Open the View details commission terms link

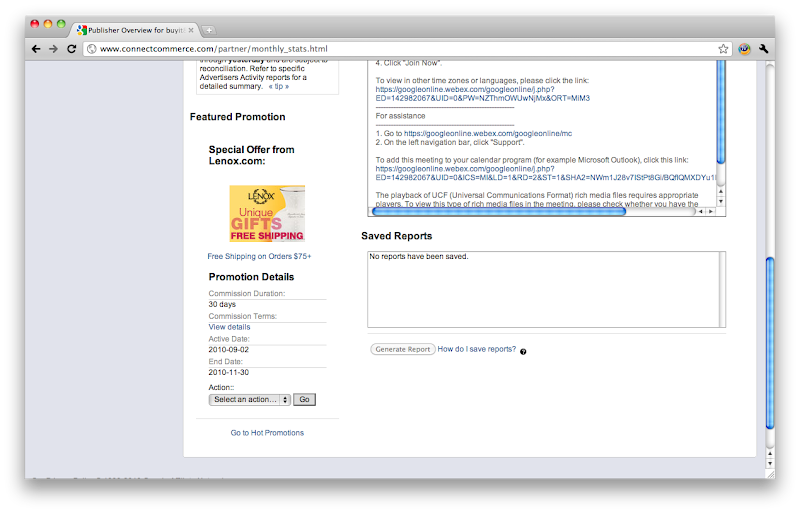coord(229,327)
